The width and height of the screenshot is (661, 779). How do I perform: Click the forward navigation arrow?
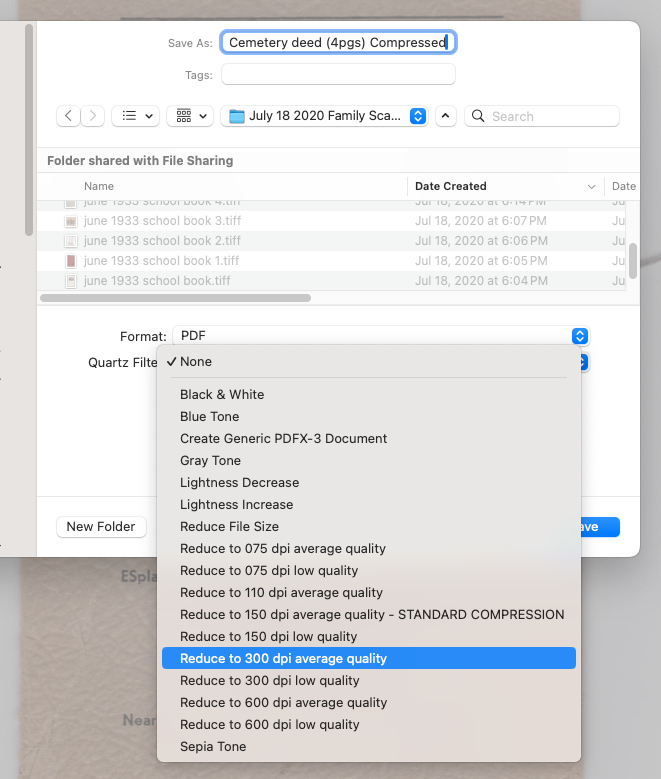pos(93,116)
